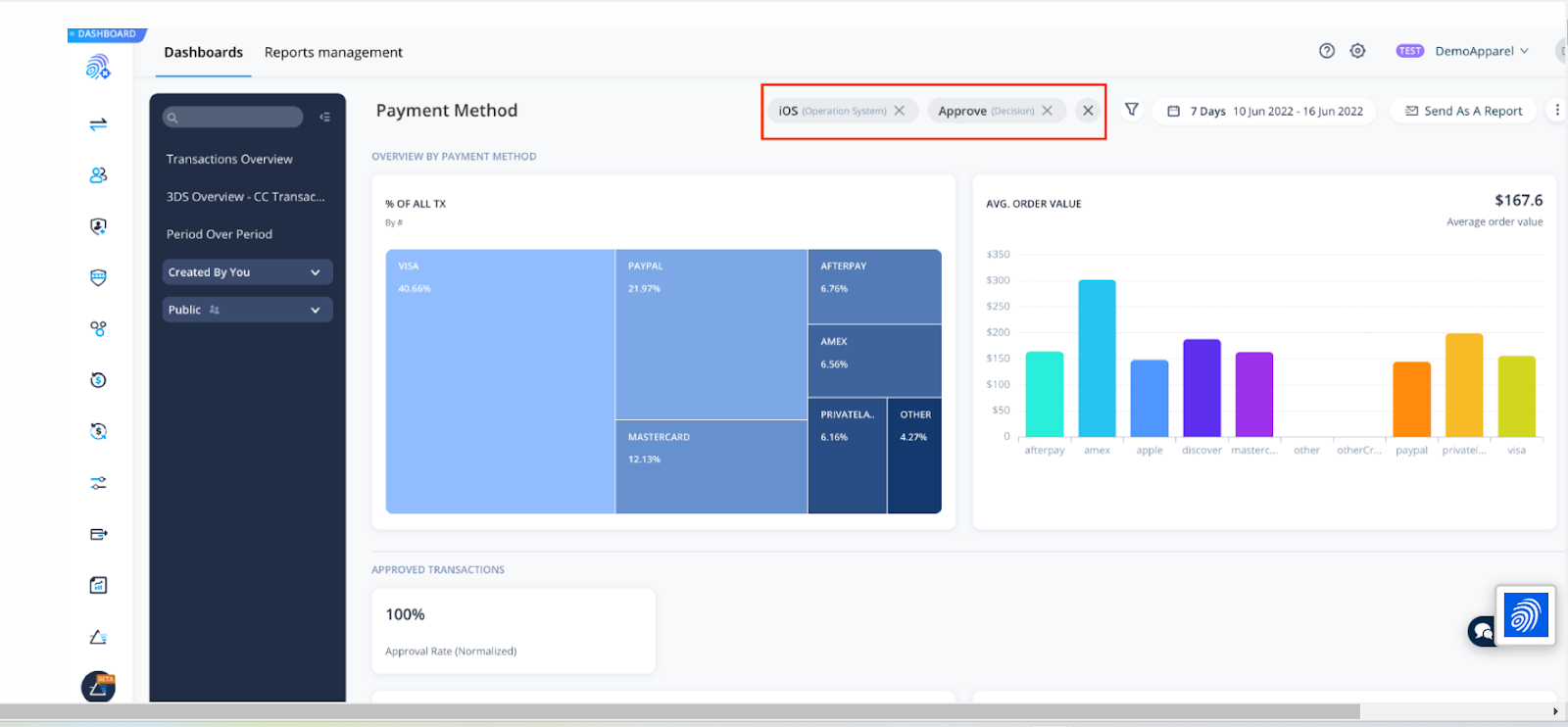
Task: Click the chat bubble support icon
Action: pyautogui.click(x=1480, y=631)
